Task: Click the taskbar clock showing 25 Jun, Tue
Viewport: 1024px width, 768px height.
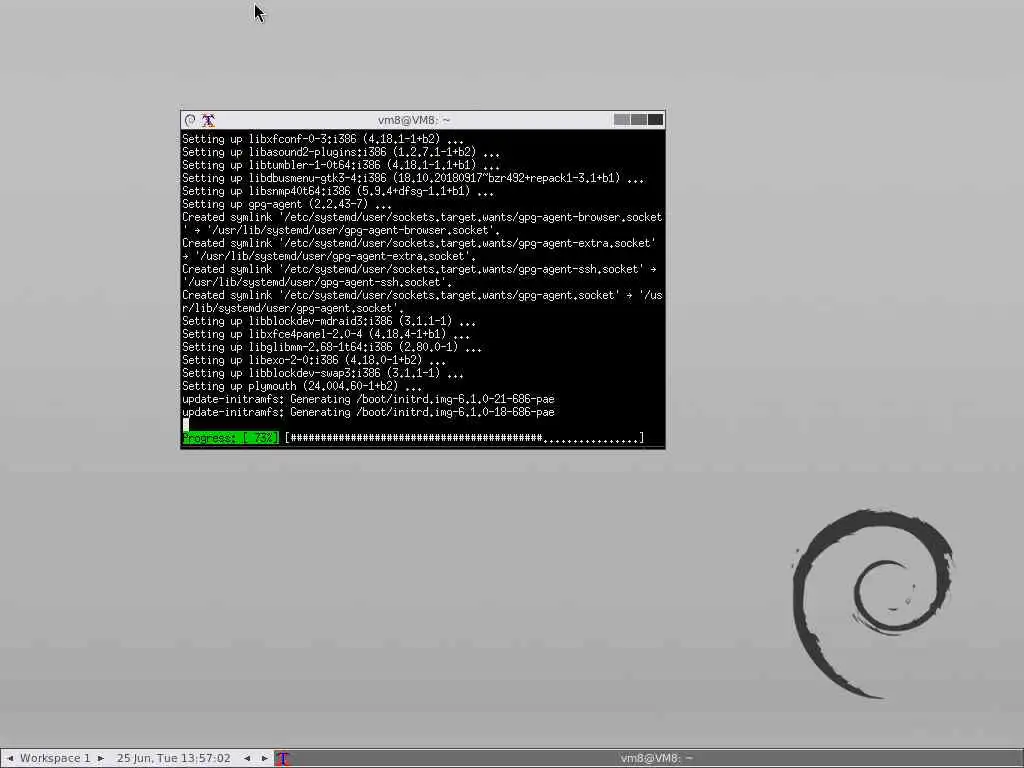Action: click(x=174, y=758)
